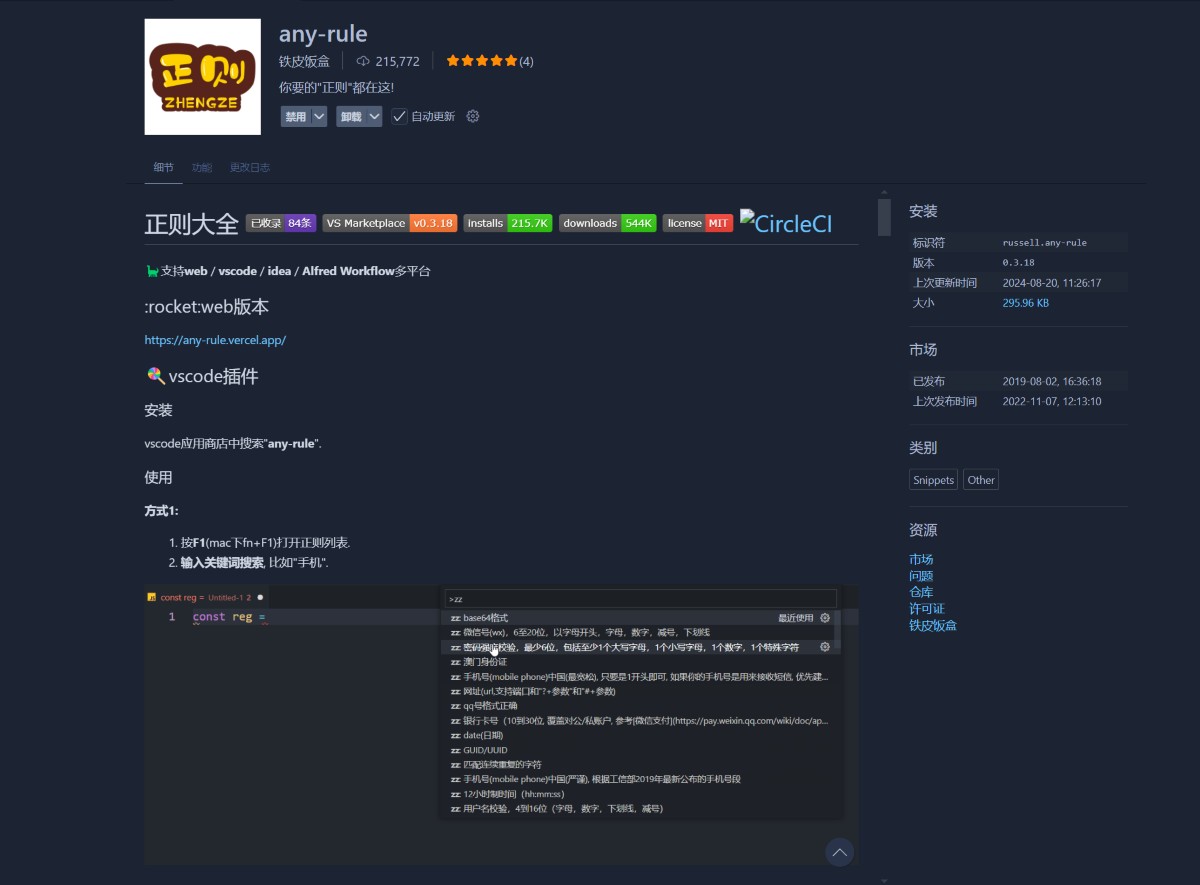Open the 问题 resource link
This screenshot has height=885, width=1200.
921,576
